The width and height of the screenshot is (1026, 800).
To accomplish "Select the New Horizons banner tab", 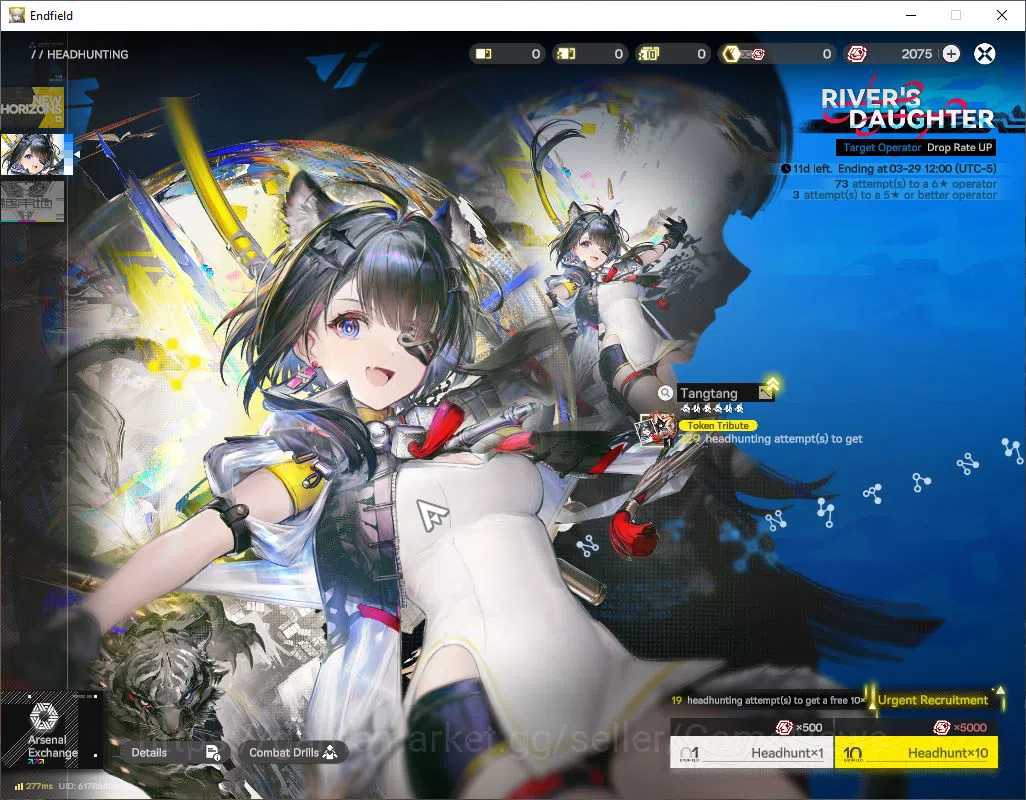I will (x=32, y=107).
